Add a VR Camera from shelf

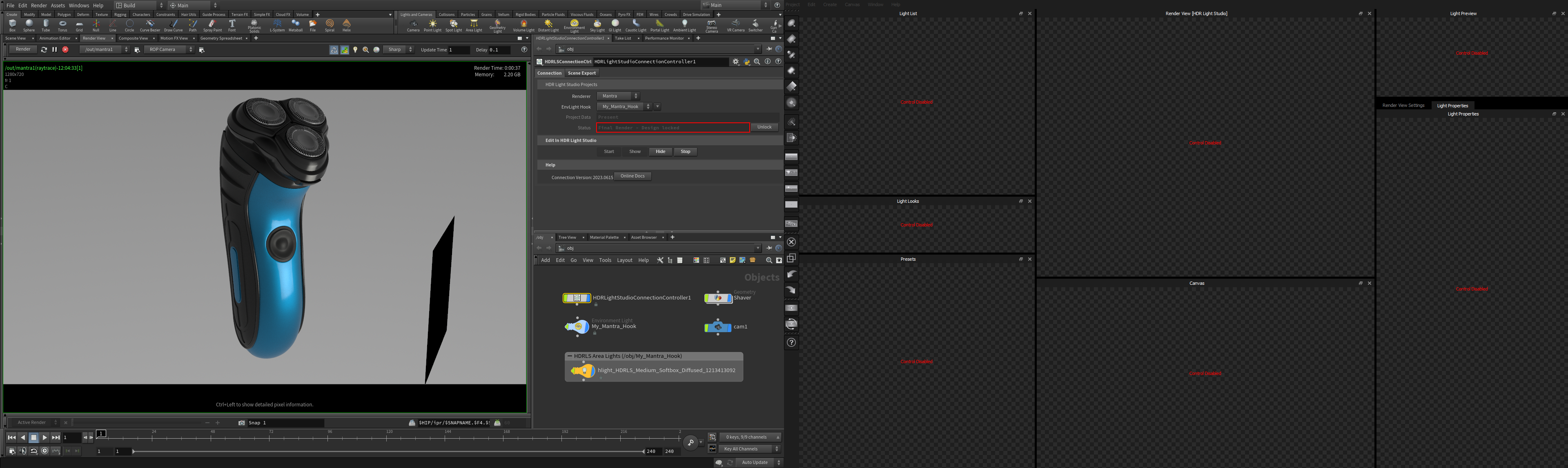pos(735,26)
